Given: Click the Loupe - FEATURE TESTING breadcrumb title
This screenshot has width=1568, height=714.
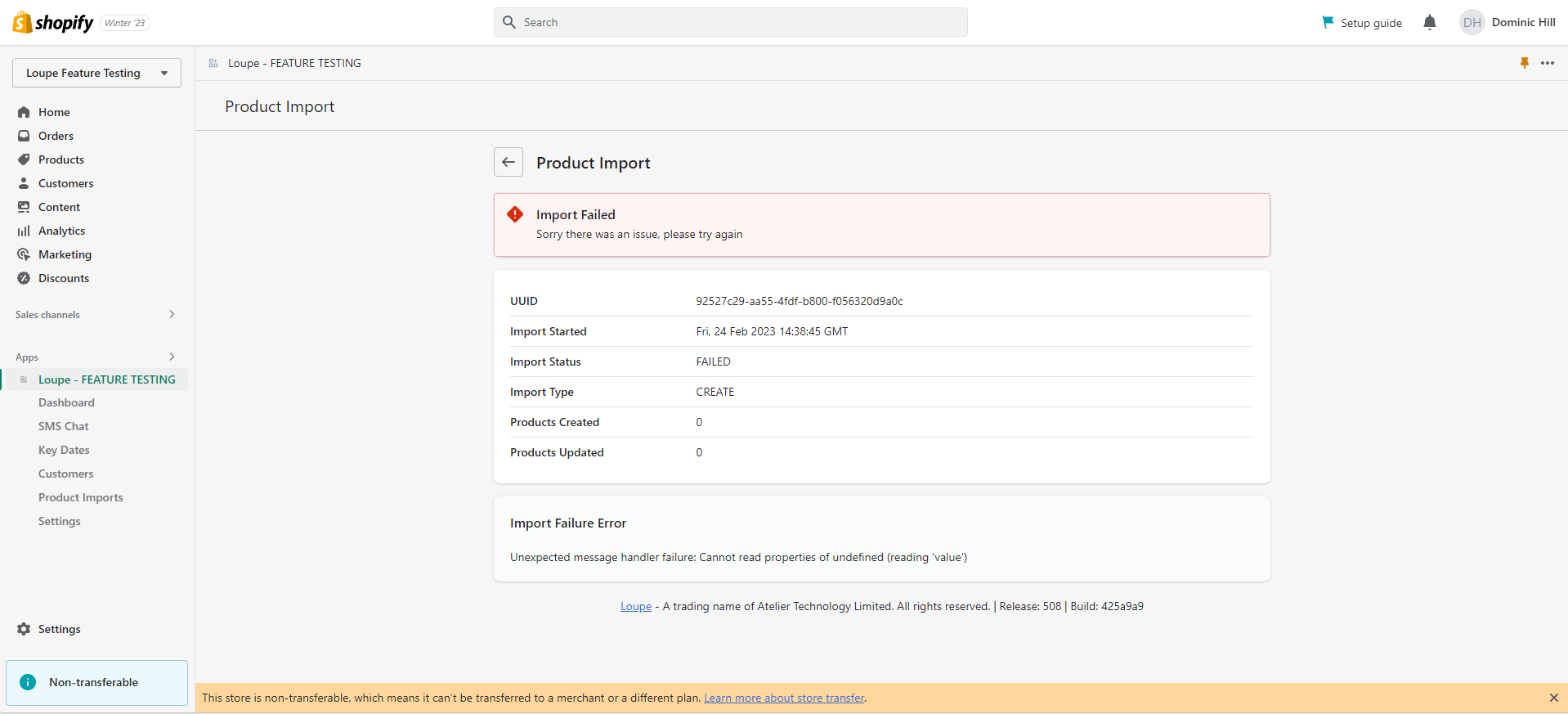Looking at the screenshot, I should [x=294, y=63].
